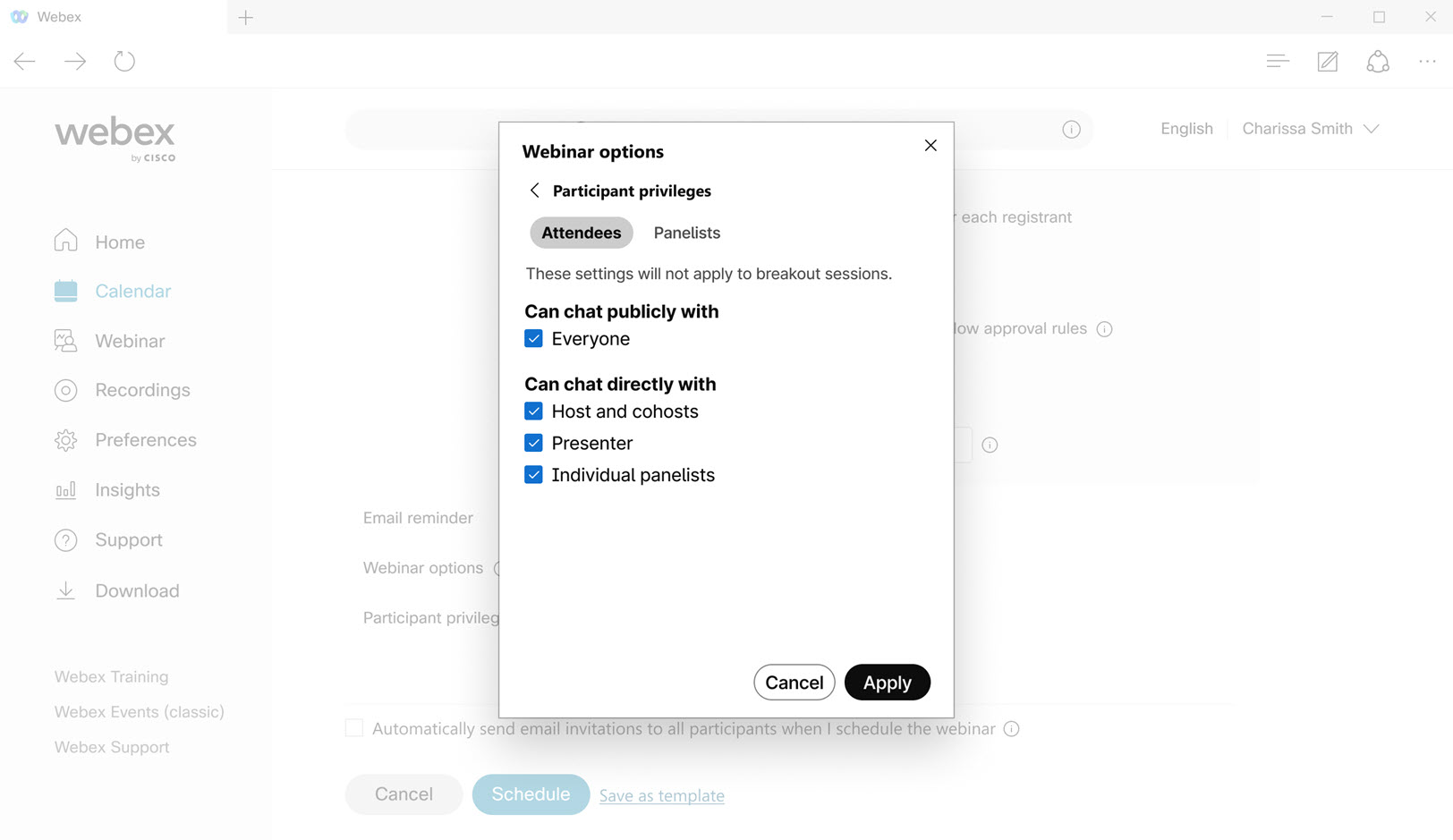The width and height of the screenshot is (1453, 840).
Task: Uncheck Individual panelists checkbox
Action: pyautogui.click(x=533, y=475)
